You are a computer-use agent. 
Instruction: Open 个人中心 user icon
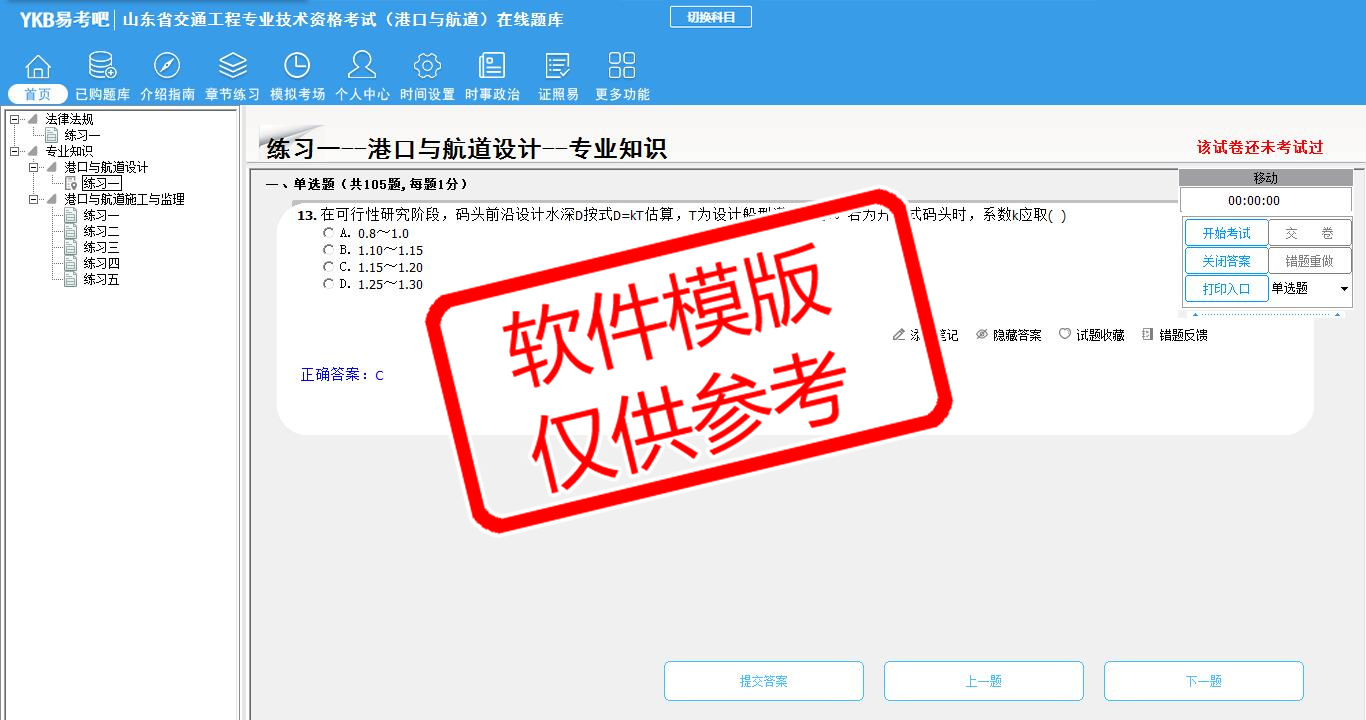362,67
